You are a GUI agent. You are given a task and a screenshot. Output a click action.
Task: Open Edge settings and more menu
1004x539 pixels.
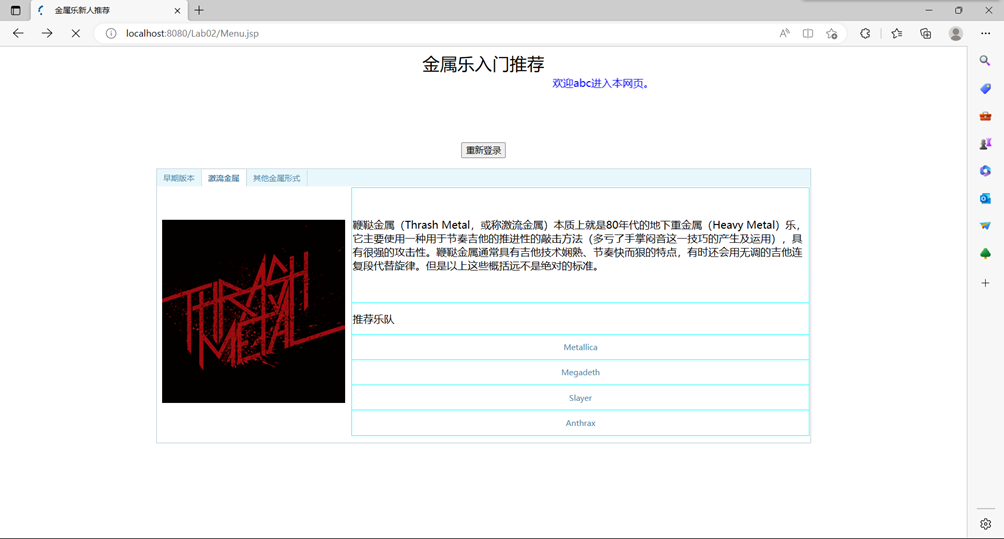pyautogui.click(x=985, y=33)
